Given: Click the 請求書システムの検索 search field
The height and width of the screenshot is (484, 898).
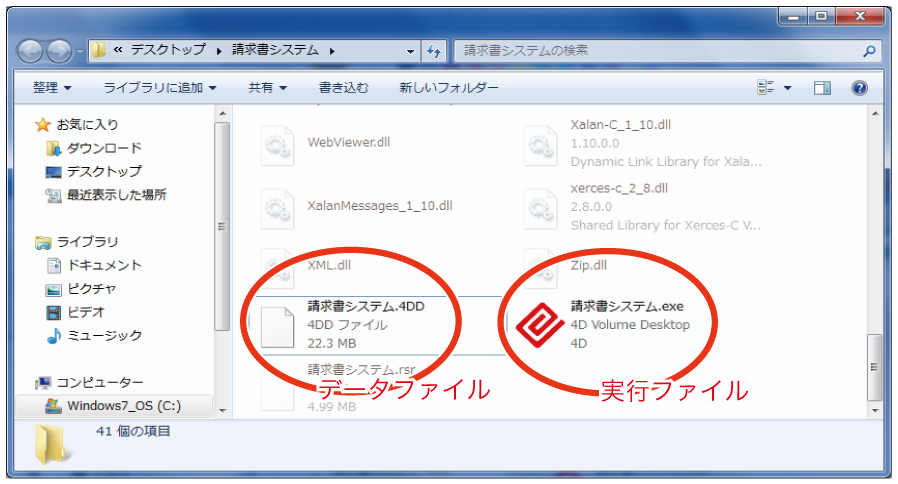Looking at the screenshot, I should (660, 50).
